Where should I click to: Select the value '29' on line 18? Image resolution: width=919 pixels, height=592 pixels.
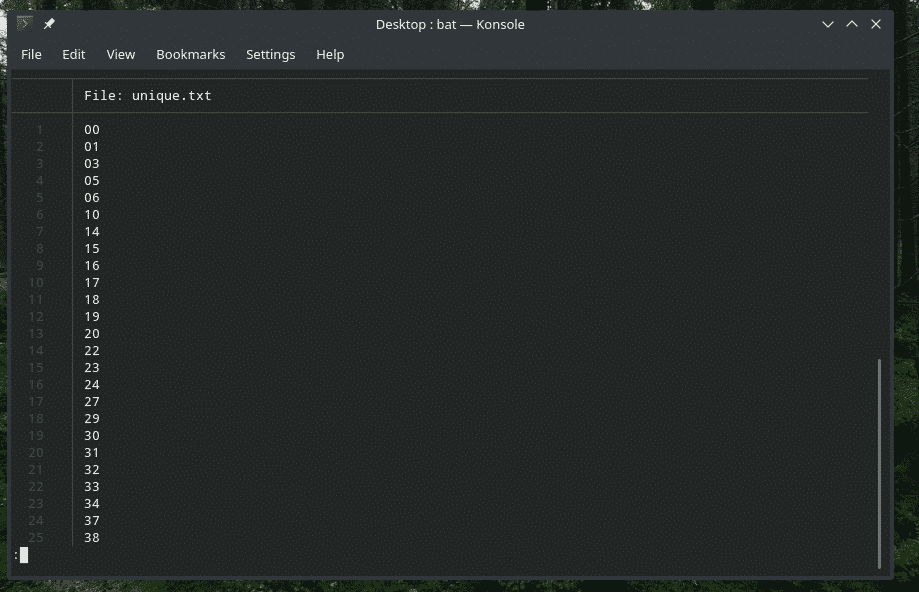click(92, 419)
